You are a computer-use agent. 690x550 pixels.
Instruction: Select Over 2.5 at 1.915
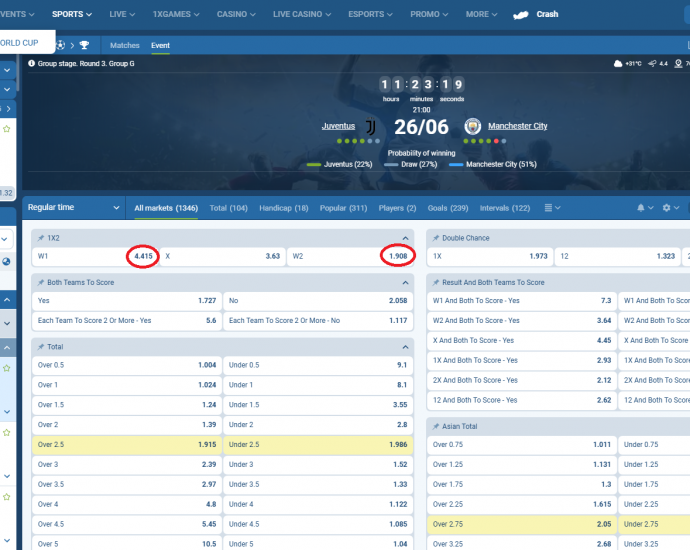click(x=127, y=444)
